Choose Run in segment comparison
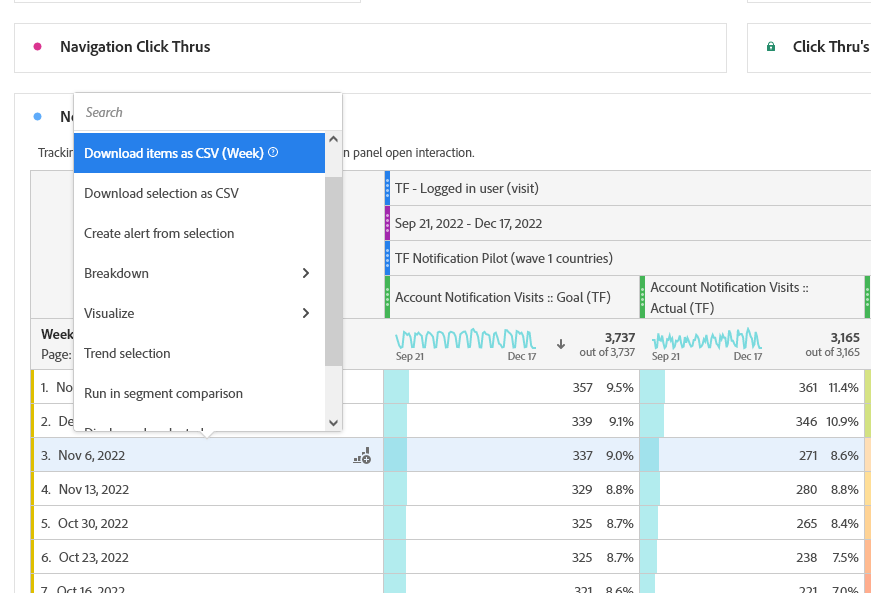Image resolution: width=871 pixels, height=593 pixels. 163,393
